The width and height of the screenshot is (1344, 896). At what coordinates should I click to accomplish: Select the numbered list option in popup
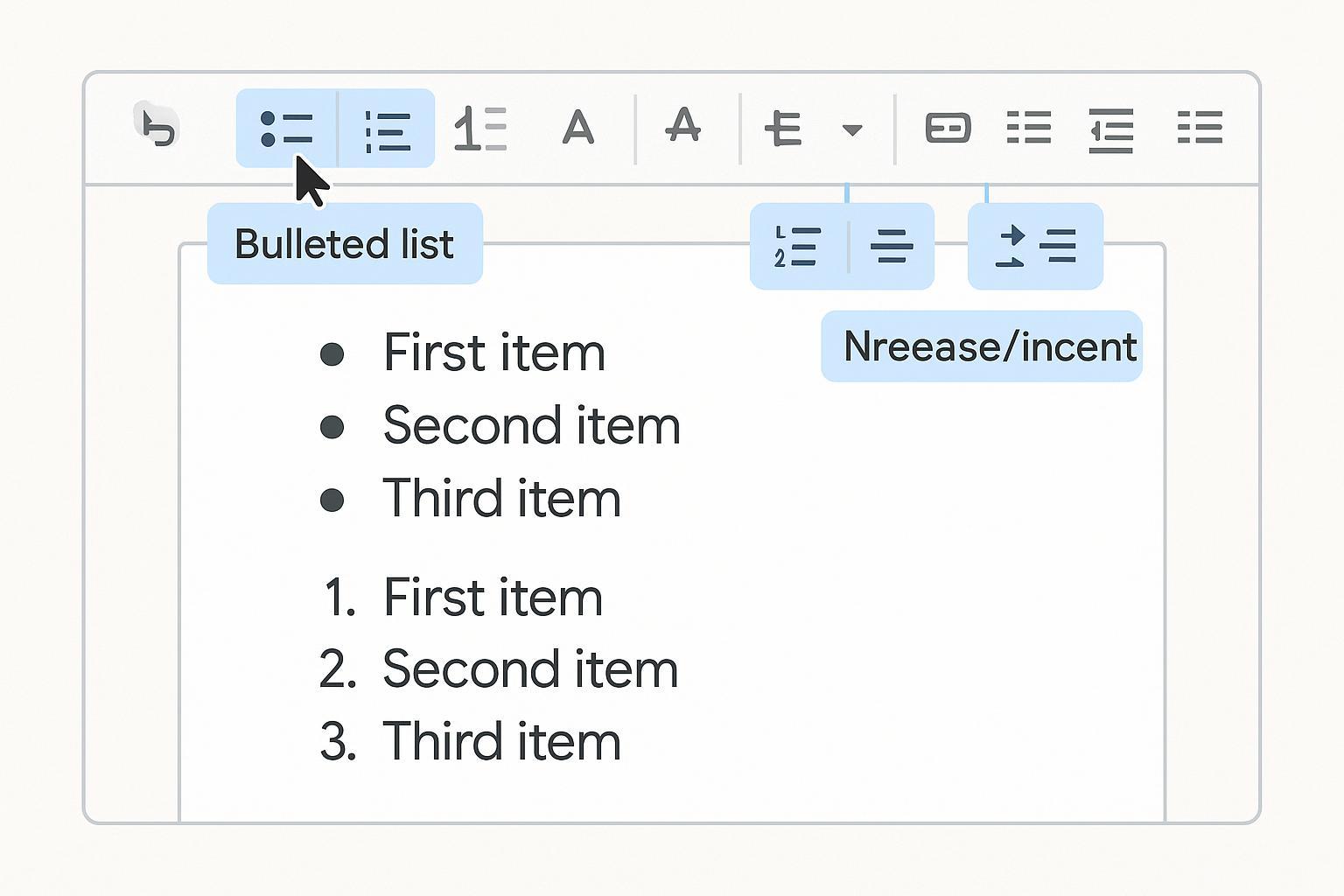(x=797, y=247)
